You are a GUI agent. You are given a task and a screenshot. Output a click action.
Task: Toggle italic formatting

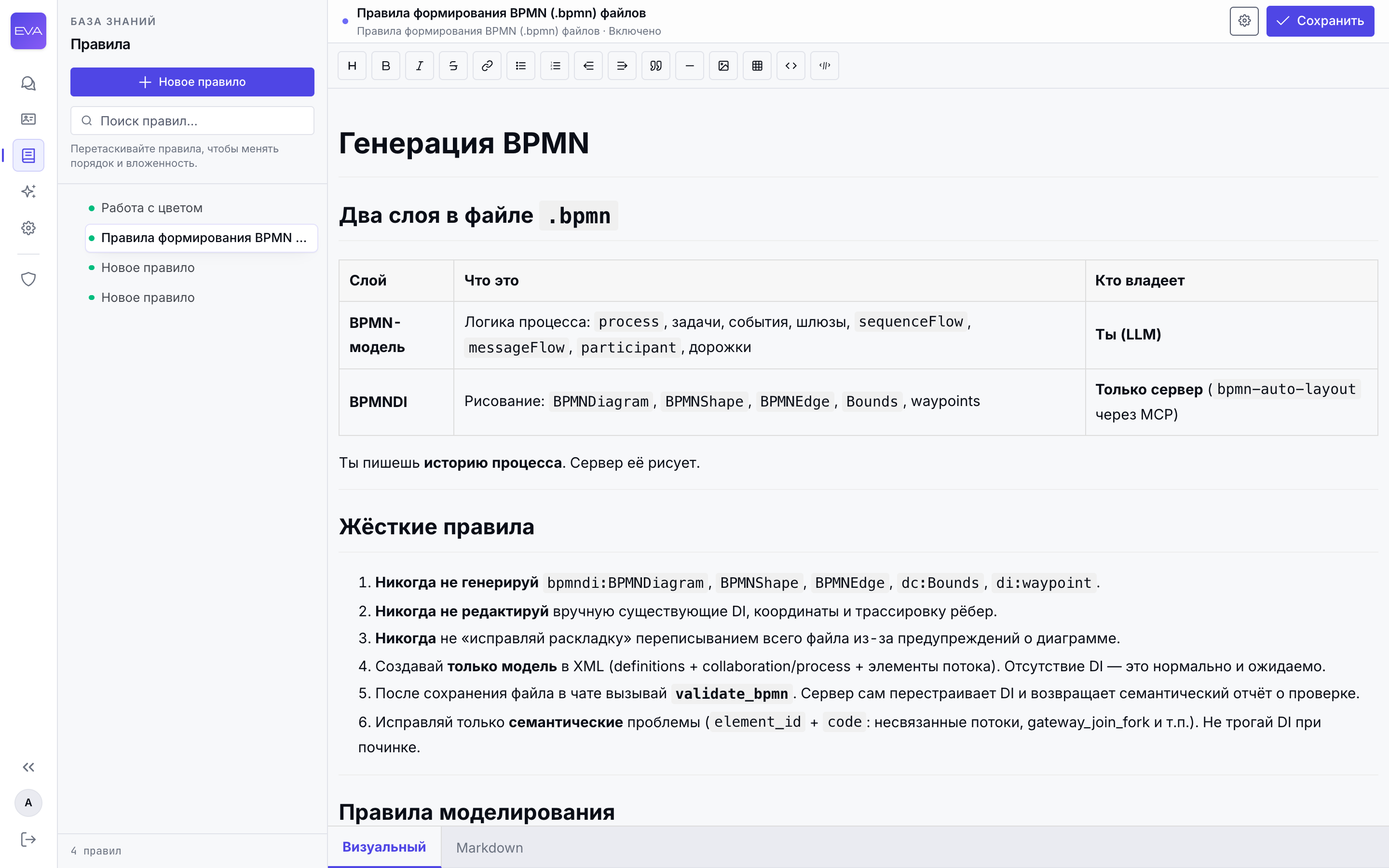[x=420, y=66]
